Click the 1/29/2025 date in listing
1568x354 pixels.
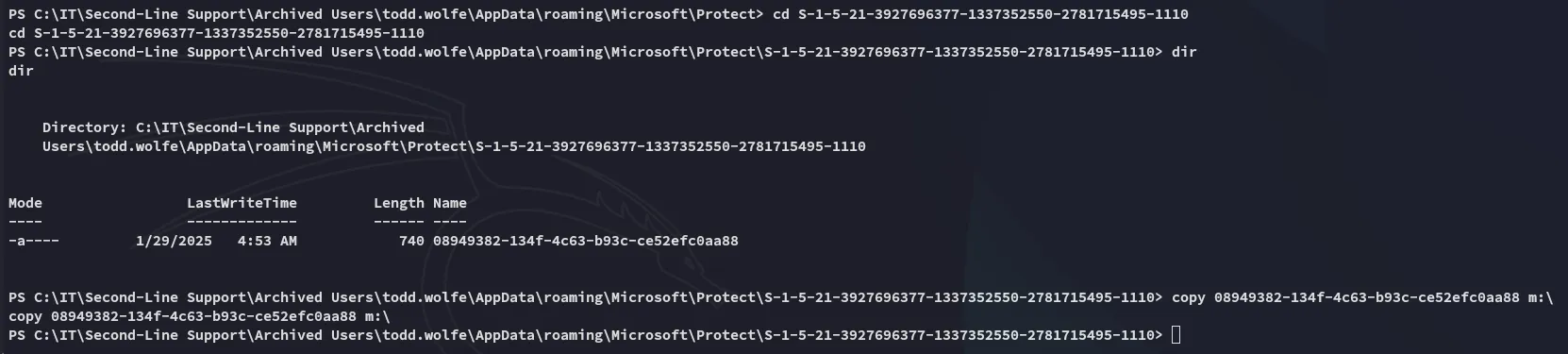tap(174, 241)
